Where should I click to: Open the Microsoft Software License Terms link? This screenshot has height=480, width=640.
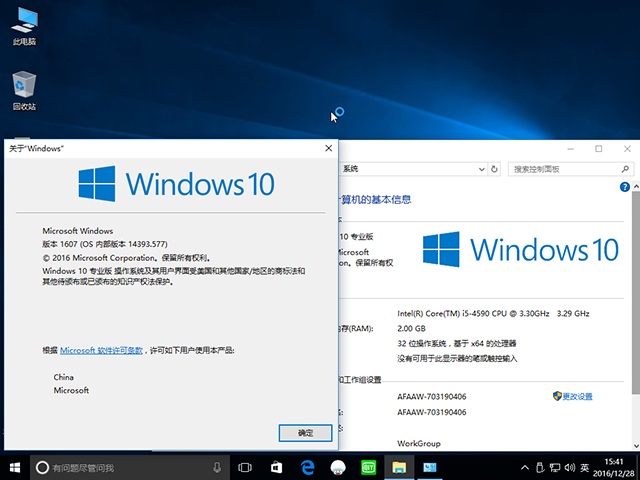coord(102,351)
